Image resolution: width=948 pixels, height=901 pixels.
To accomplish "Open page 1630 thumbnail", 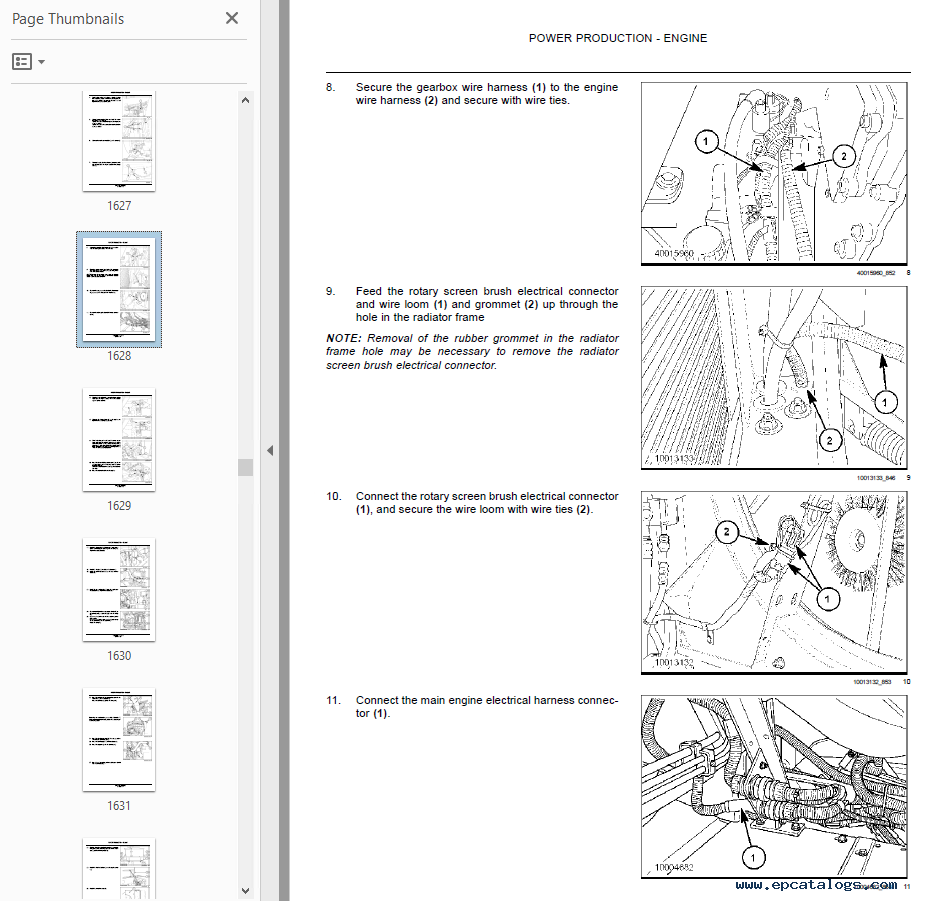I will (119, 589).
